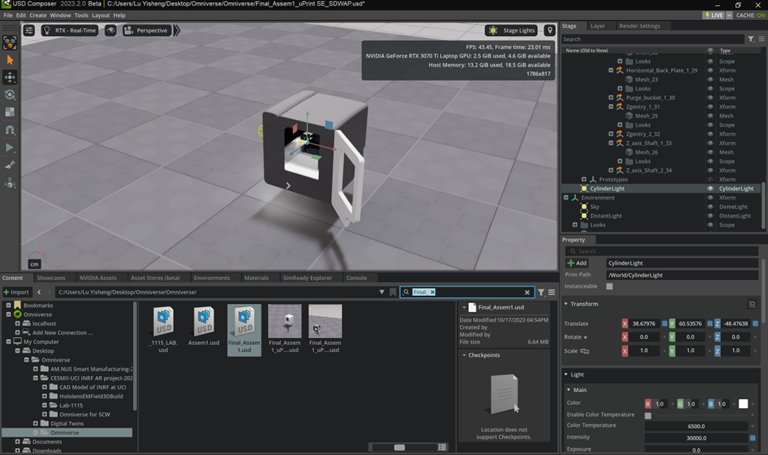768x455 pixels.
Task: Select the arrow selection tool in left toolbar
Action: (10, 60)
